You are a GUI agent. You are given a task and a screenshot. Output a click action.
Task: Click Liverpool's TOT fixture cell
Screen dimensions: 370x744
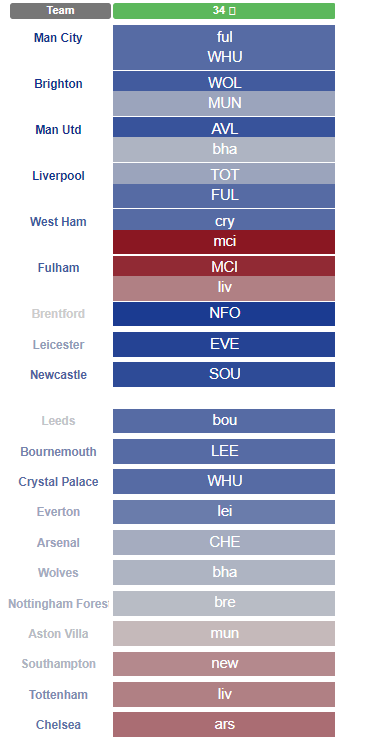[224, 174]
